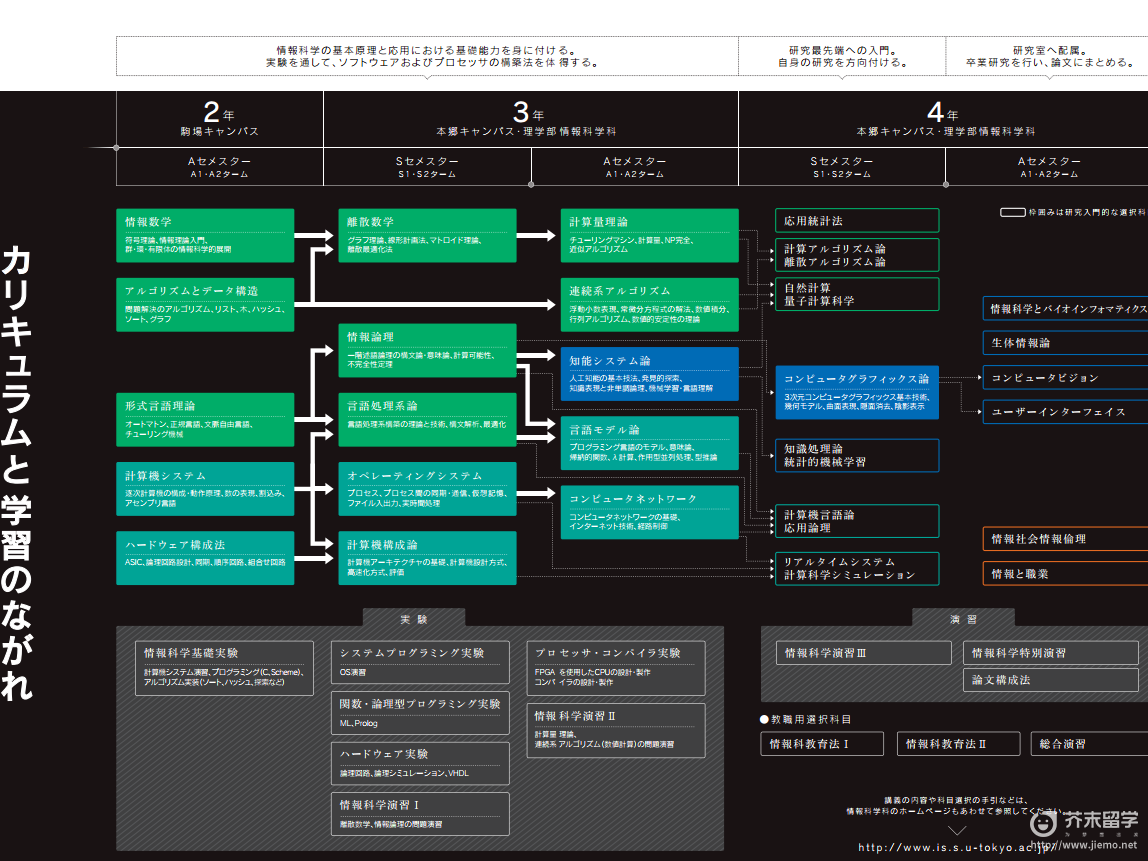The height and width of the screenshot is (861, 1148).
Task: Click the リアルタイムシステム box
Action: [x=857, y=569]
